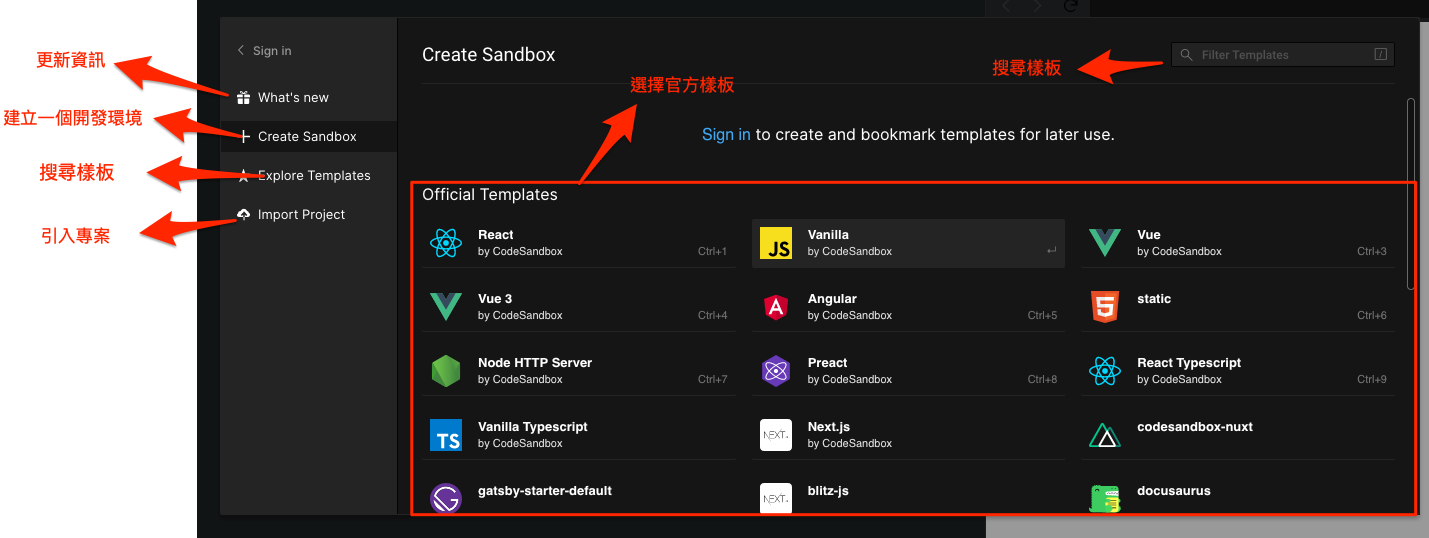Click the Filter Templates search field
Screen dimensions: 1429x538
[x=1282, y=55]
